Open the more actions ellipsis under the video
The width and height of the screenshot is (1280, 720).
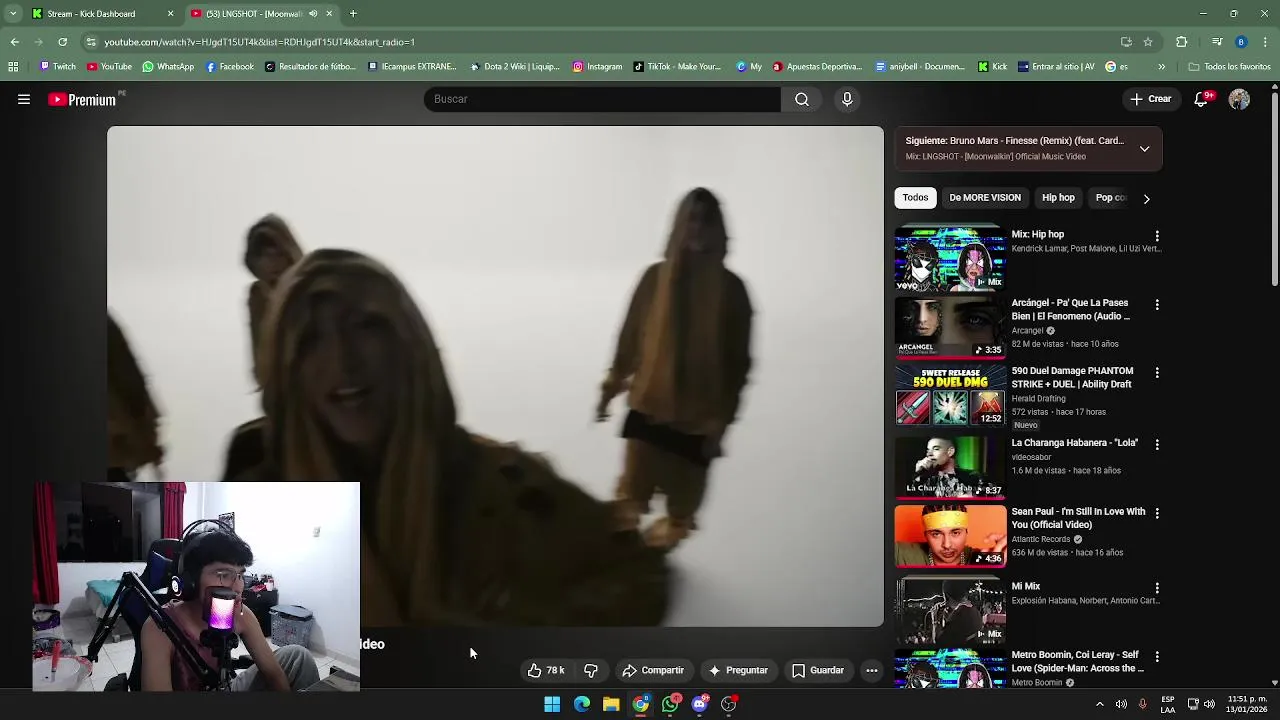pos(872,670)
